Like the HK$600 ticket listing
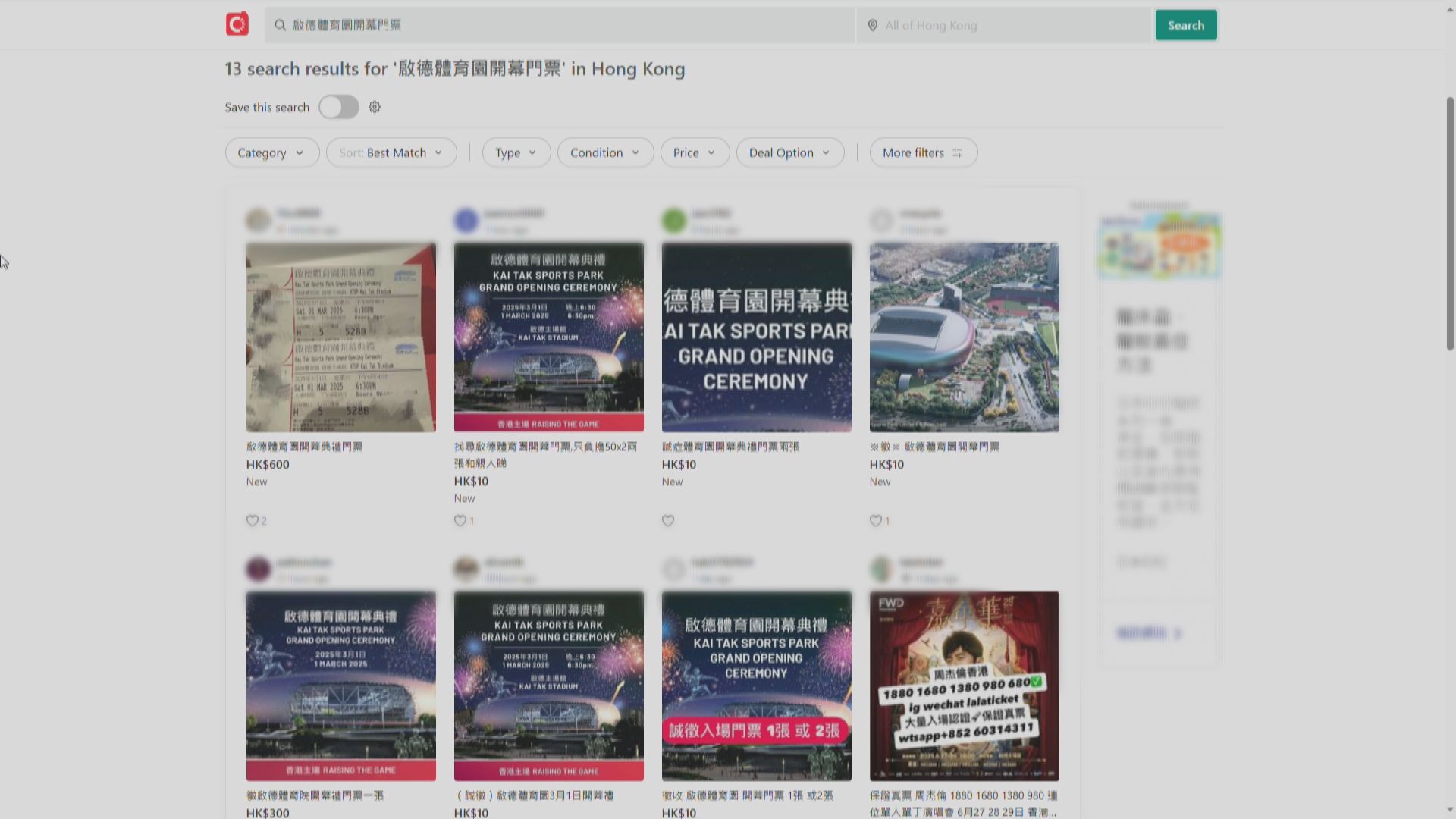1456x819 pixels. [253, 521]
